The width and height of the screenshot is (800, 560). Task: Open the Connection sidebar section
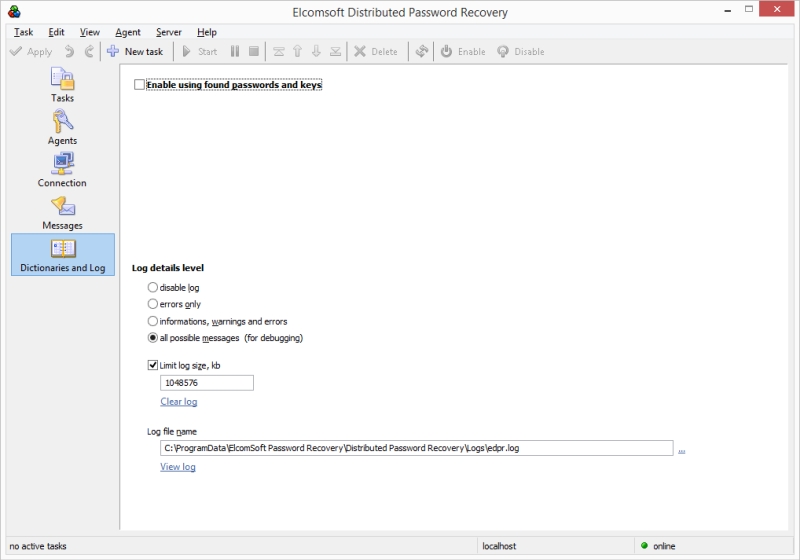62,170
